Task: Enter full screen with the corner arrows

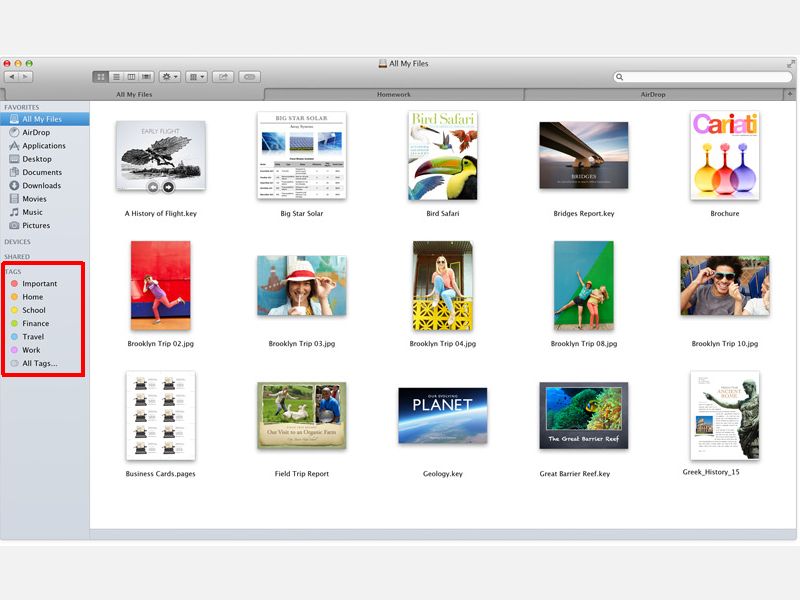Action: point(791,63)
